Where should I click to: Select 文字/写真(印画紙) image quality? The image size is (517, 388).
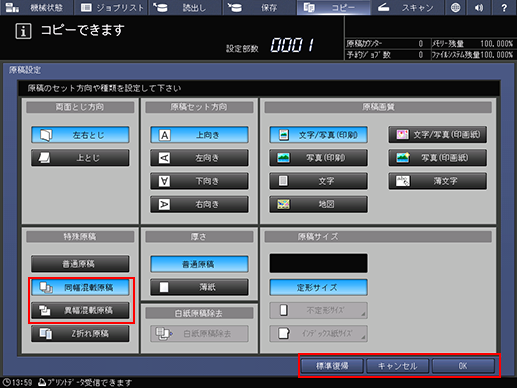[438, 135]
